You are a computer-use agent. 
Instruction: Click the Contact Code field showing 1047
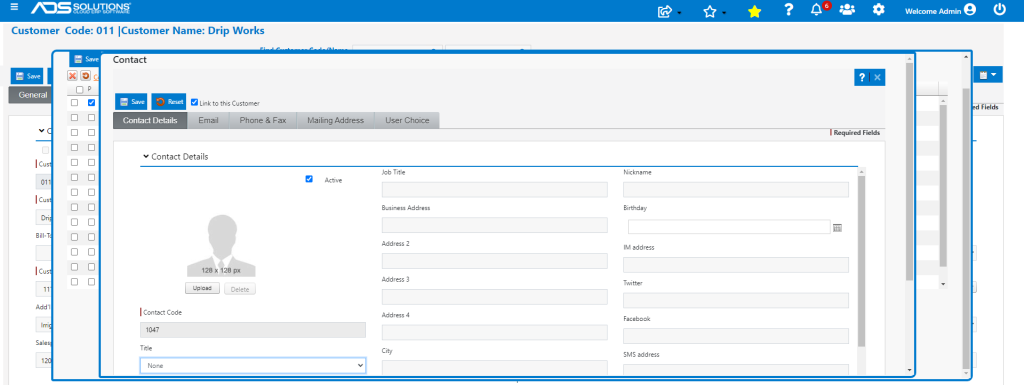click(253, 330)
